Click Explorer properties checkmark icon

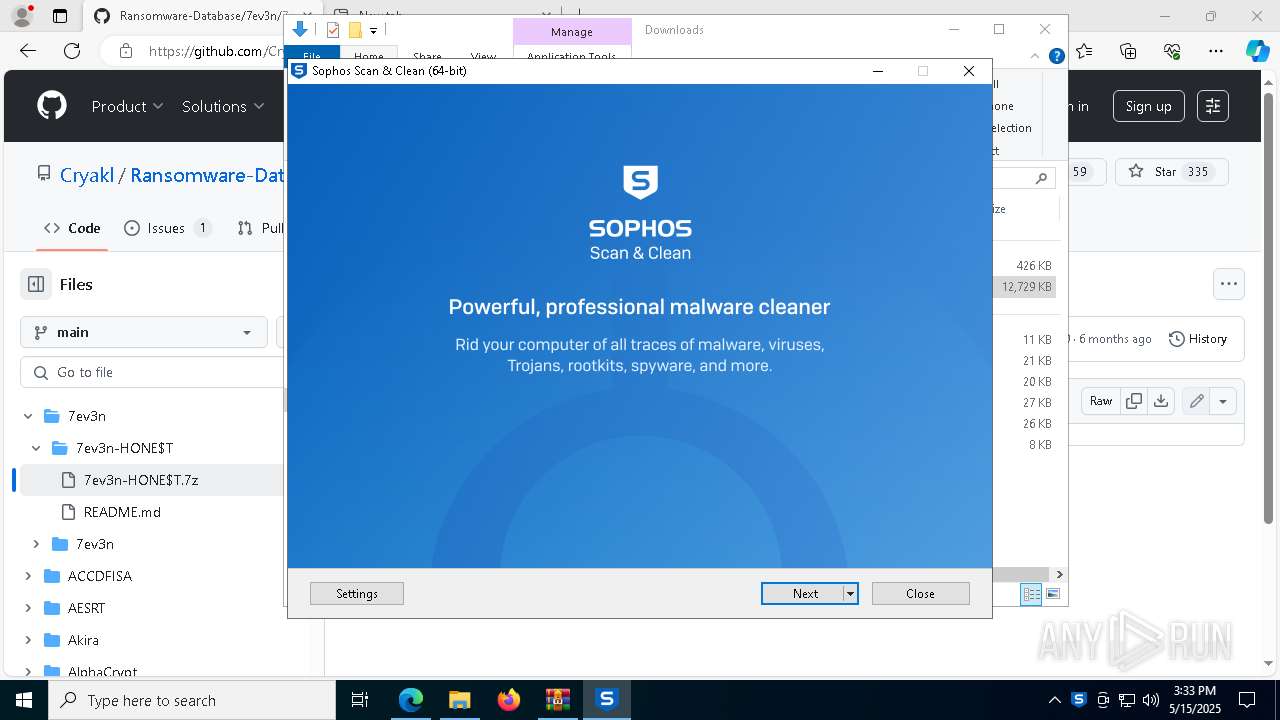(x=333, y=30)
